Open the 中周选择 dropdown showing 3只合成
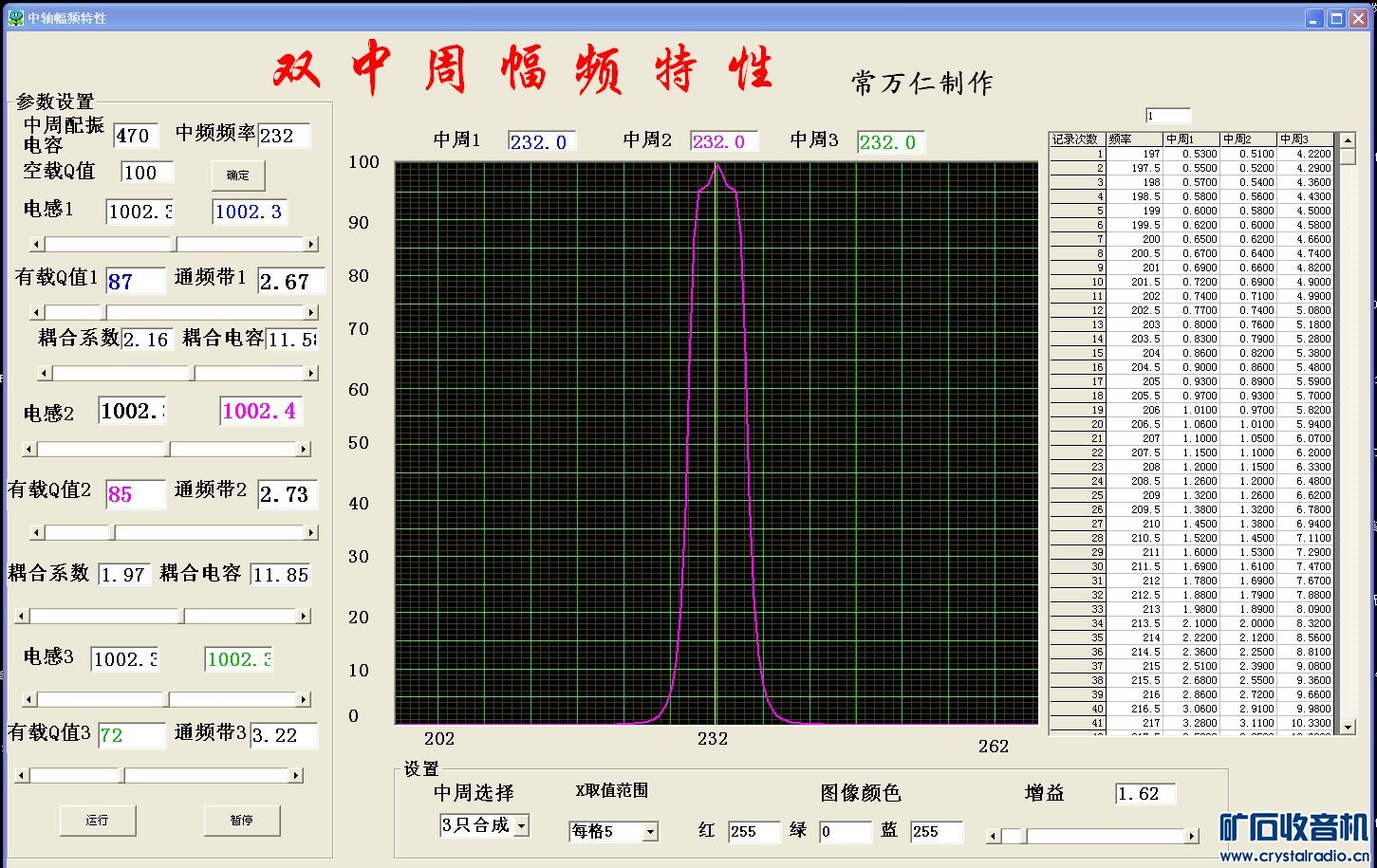This screenshot has height=868, width=1377. pyautogui.click(x=484, y=825)
